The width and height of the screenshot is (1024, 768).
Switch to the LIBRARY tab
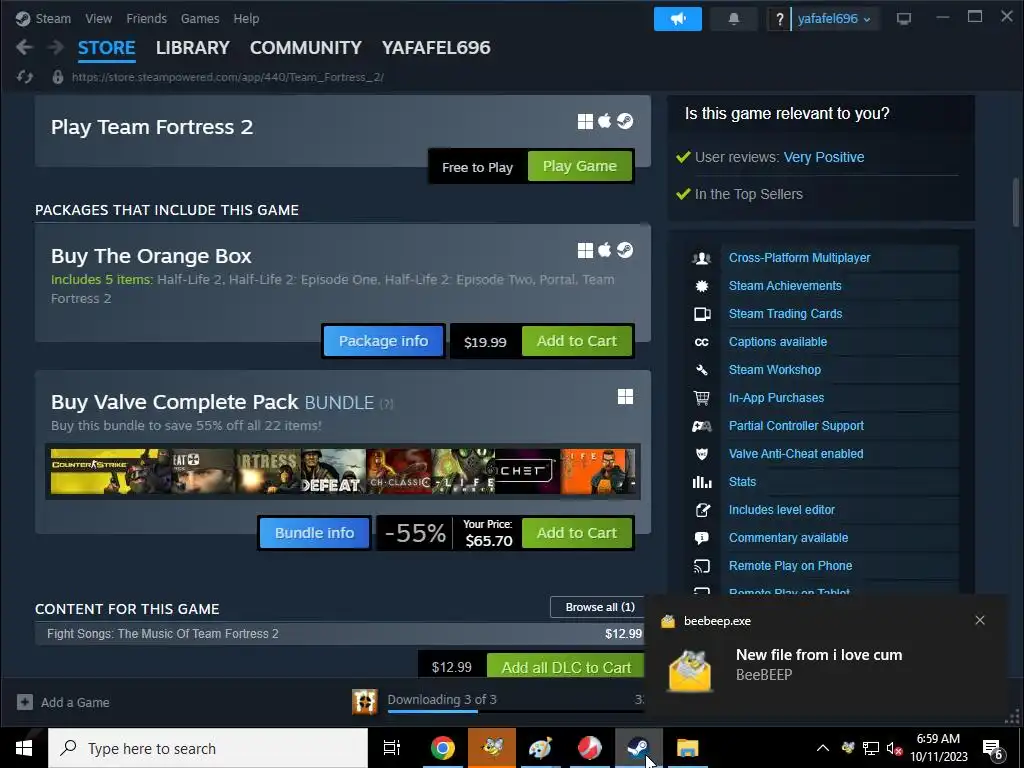point(193,48)
